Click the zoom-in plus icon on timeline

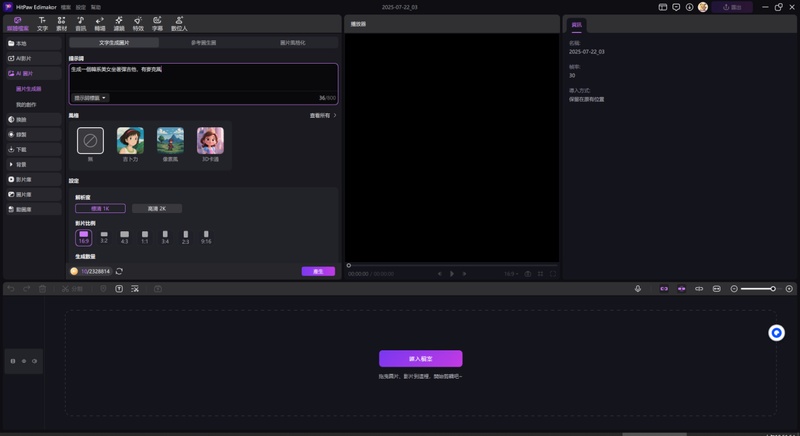789,289
